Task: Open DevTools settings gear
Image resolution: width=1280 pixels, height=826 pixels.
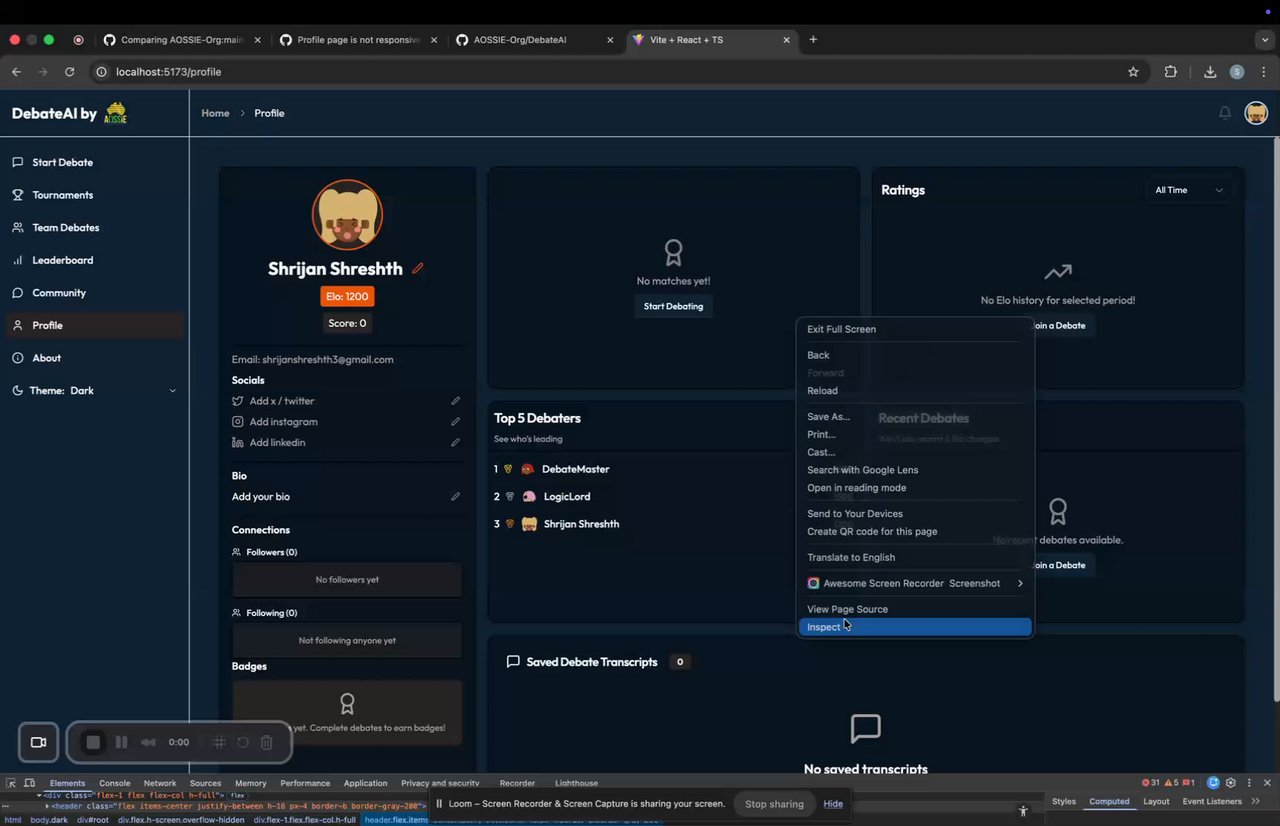Action: tap(1231, 783)
